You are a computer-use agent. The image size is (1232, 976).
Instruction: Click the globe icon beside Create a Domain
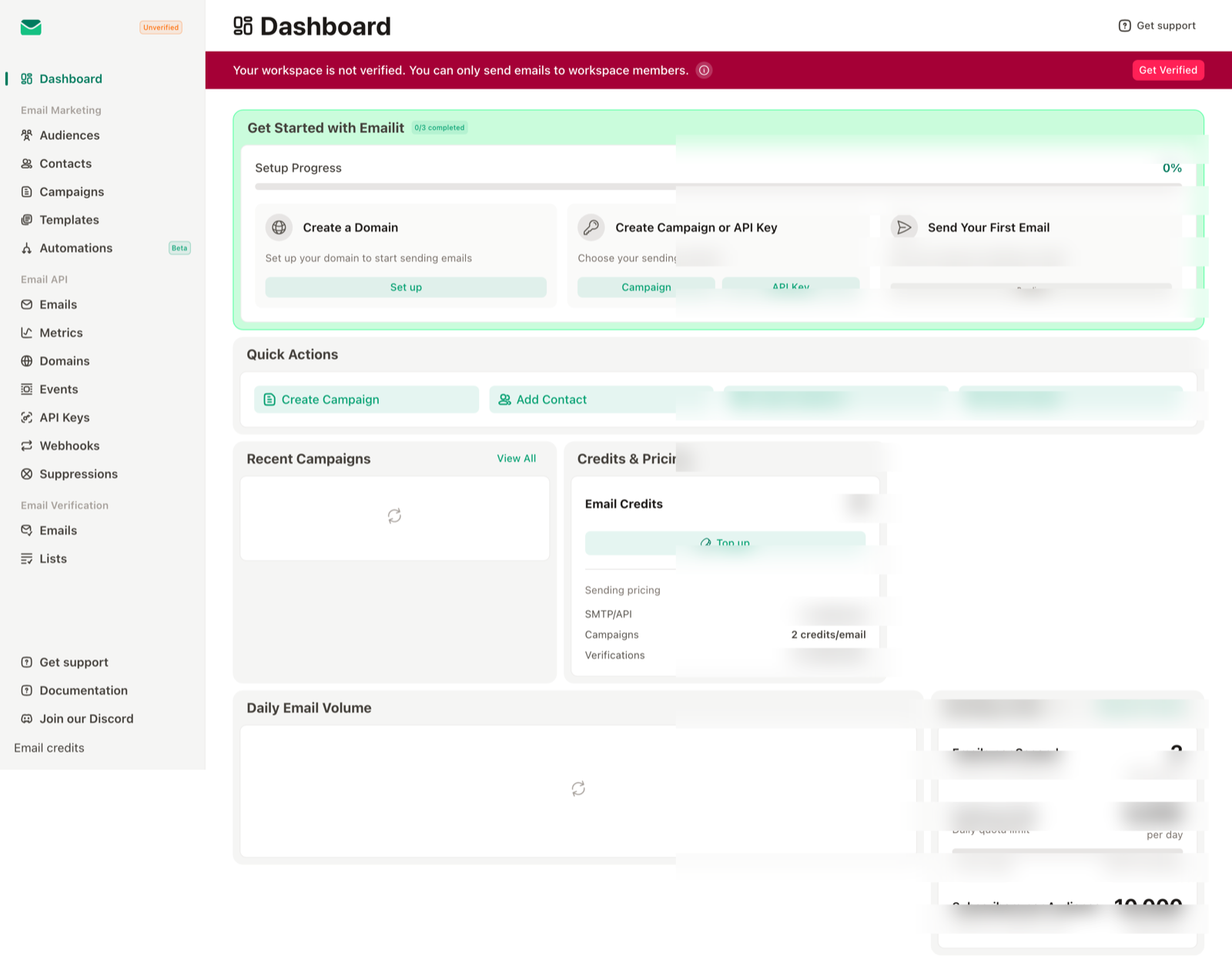click(x=279, y=227)
